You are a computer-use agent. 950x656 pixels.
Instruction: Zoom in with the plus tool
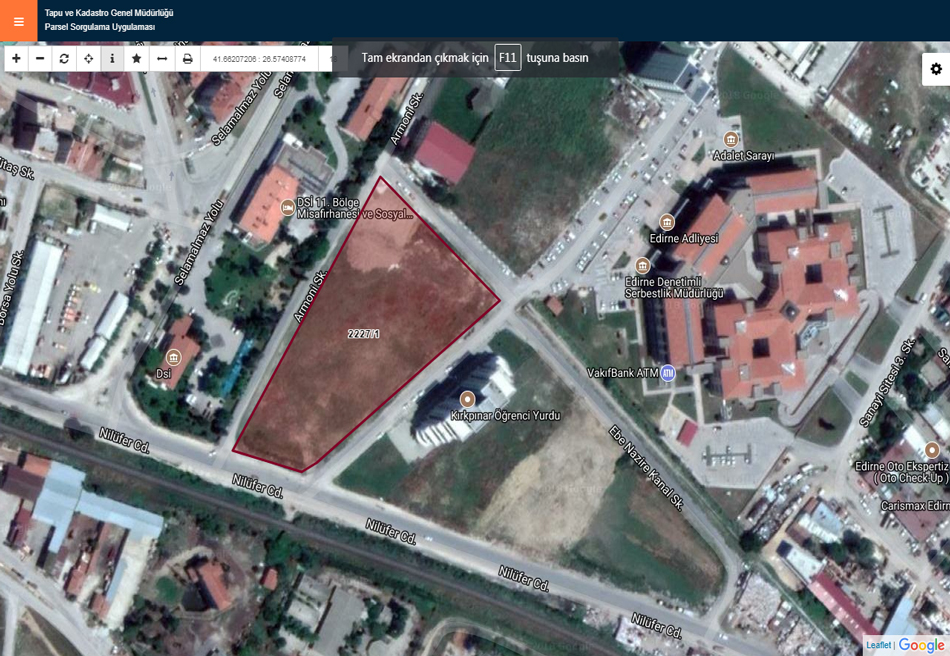point(16,59)
